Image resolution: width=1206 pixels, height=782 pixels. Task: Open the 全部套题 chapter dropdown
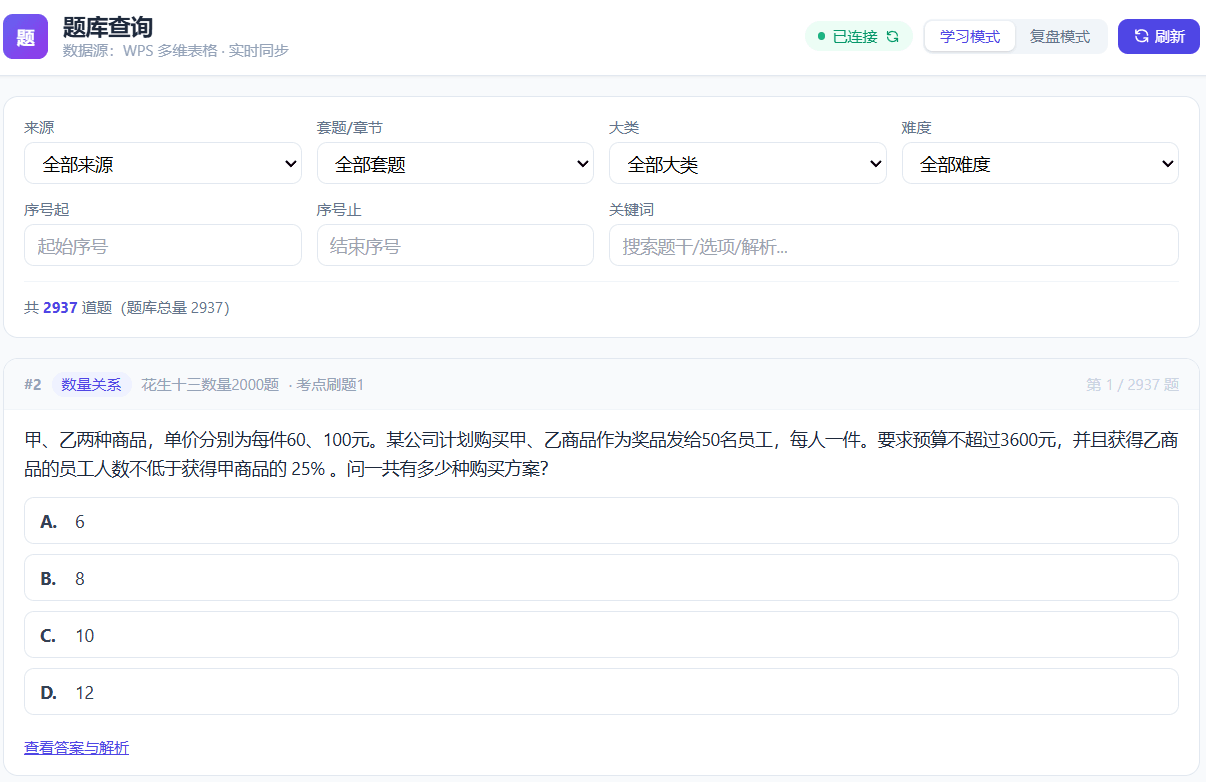(x=455, y=163)
